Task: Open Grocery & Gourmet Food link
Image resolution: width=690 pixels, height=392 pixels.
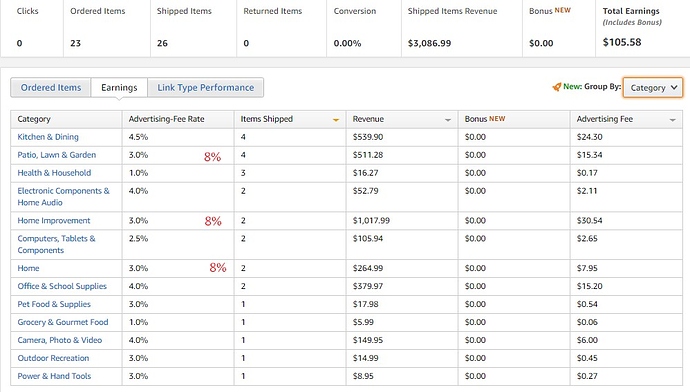Action: (x=63, y=322)
